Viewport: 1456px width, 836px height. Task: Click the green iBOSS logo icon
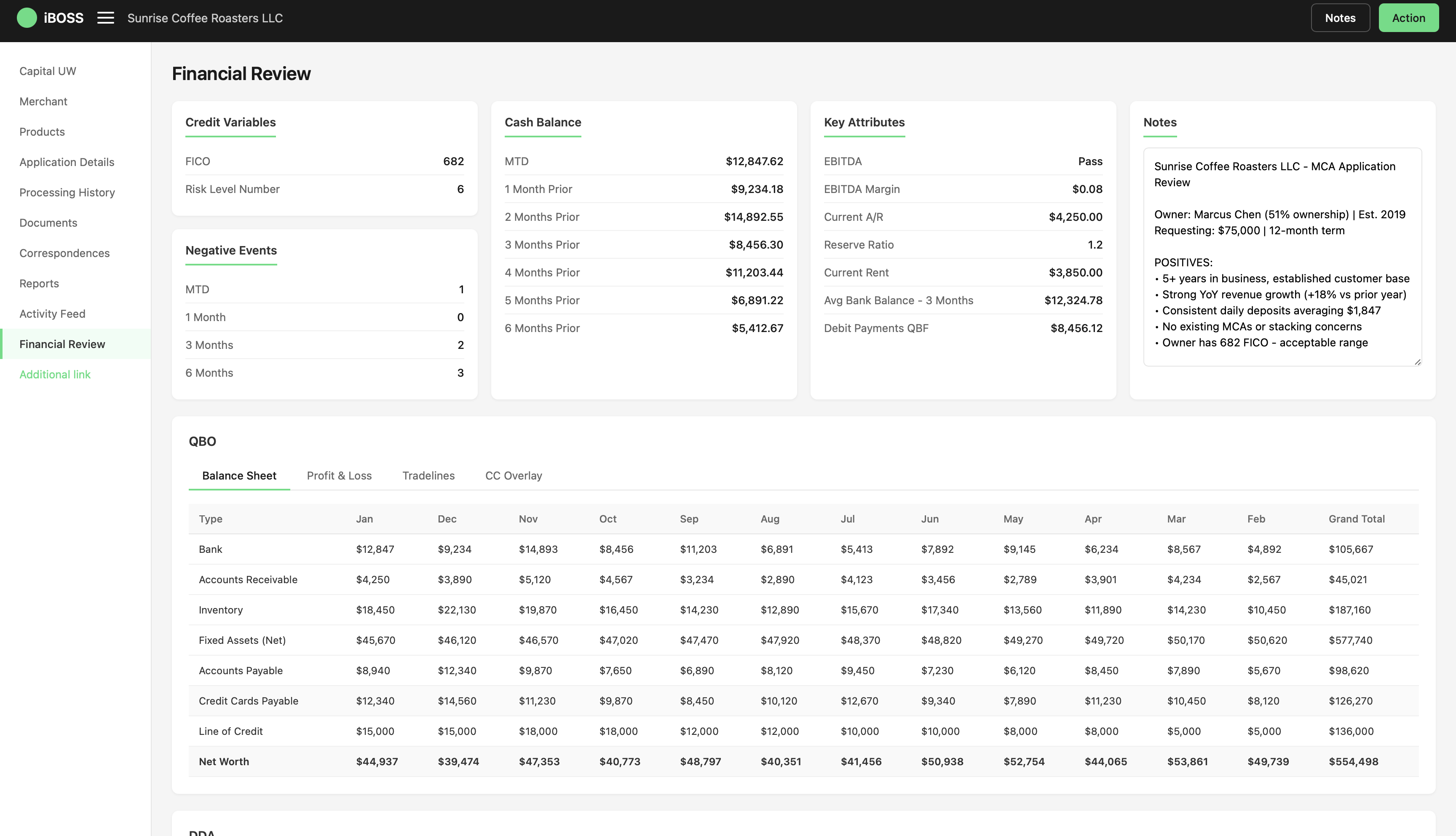(x=27, y=18)
